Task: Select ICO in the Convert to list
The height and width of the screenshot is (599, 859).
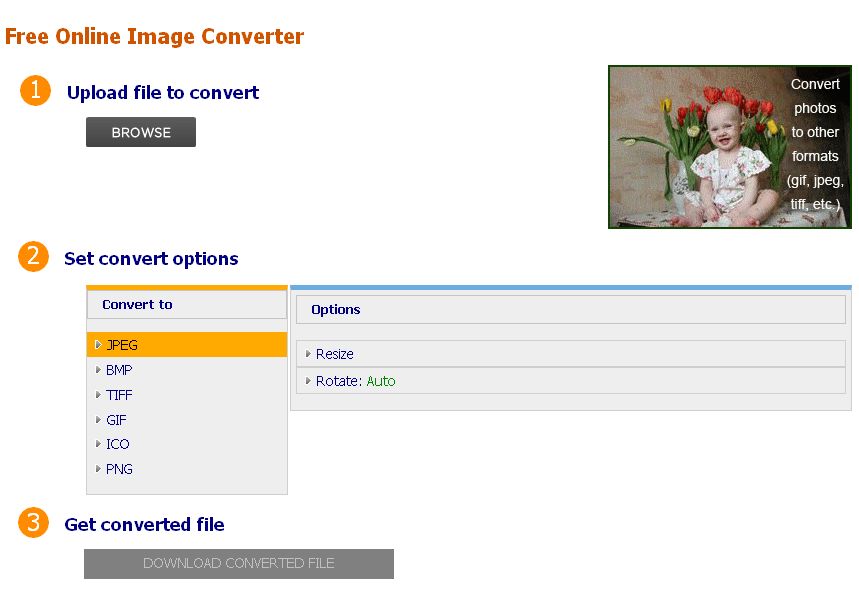Action: click(116, 444)
